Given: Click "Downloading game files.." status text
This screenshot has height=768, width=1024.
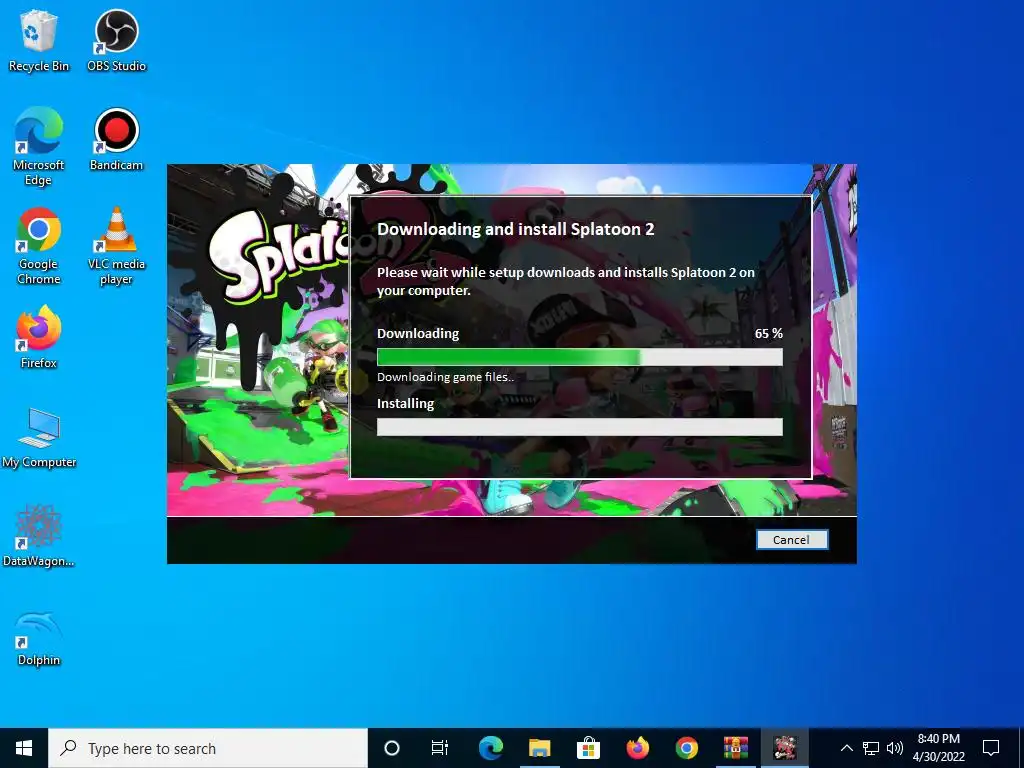Looking at the screenshot, I should click(445, 377).
